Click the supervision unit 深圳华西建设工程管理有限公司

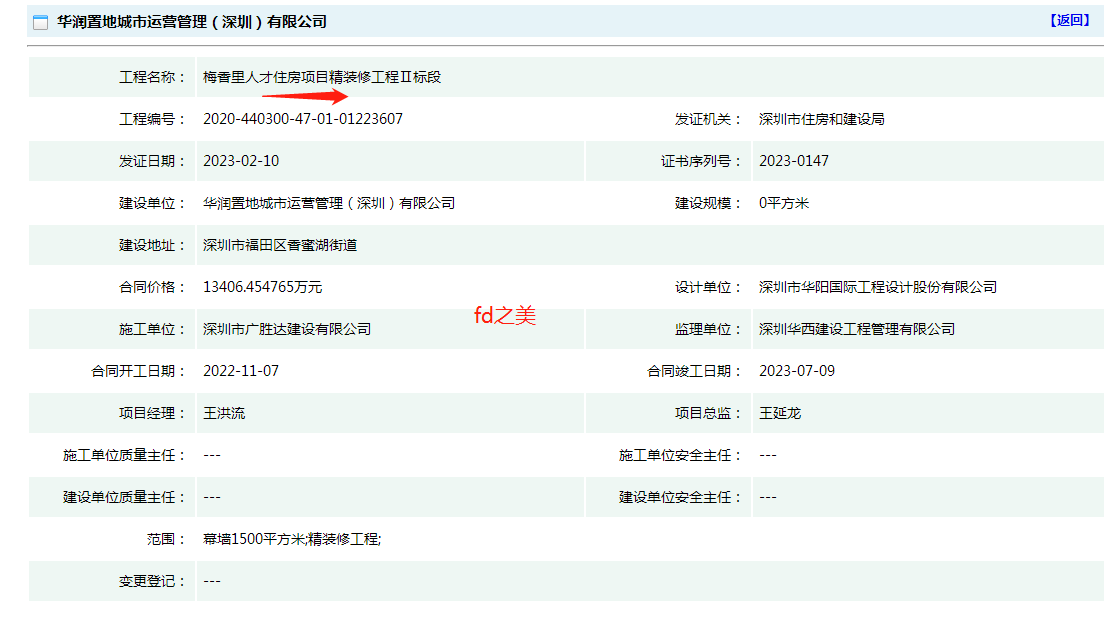click(856, 329)
